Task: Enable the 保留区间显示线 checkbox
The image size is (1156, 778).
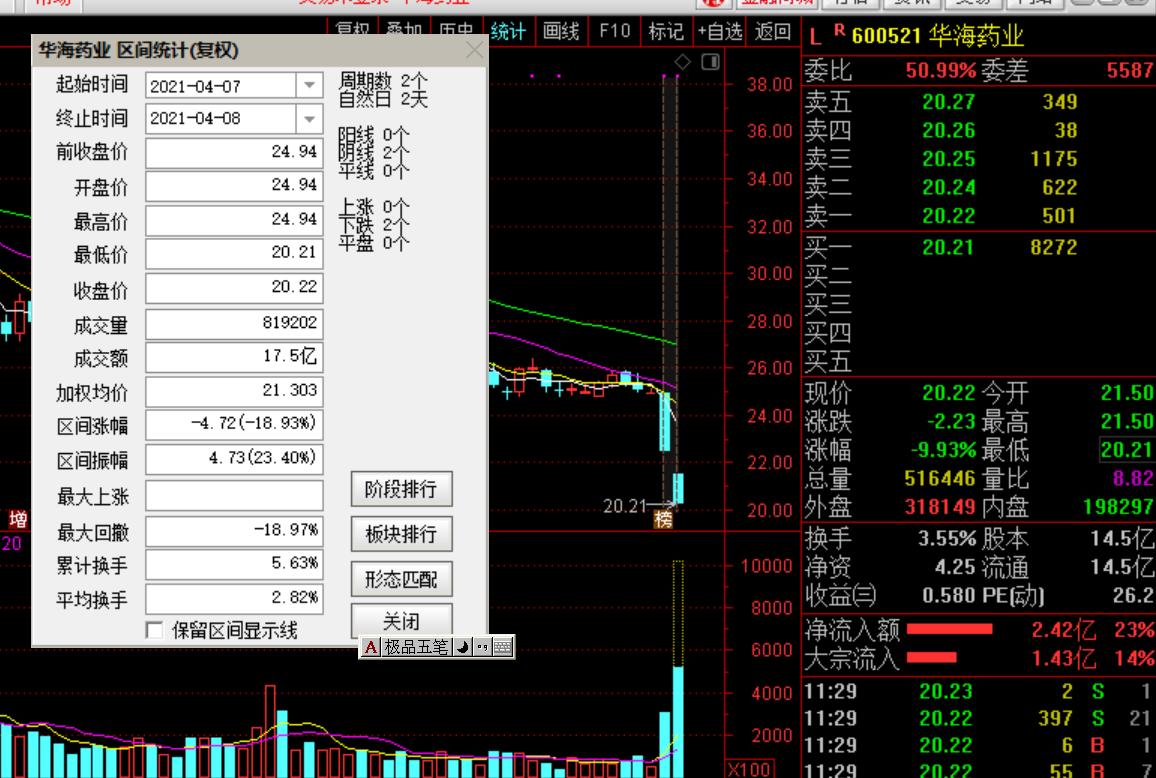Action: click(155, 631)
